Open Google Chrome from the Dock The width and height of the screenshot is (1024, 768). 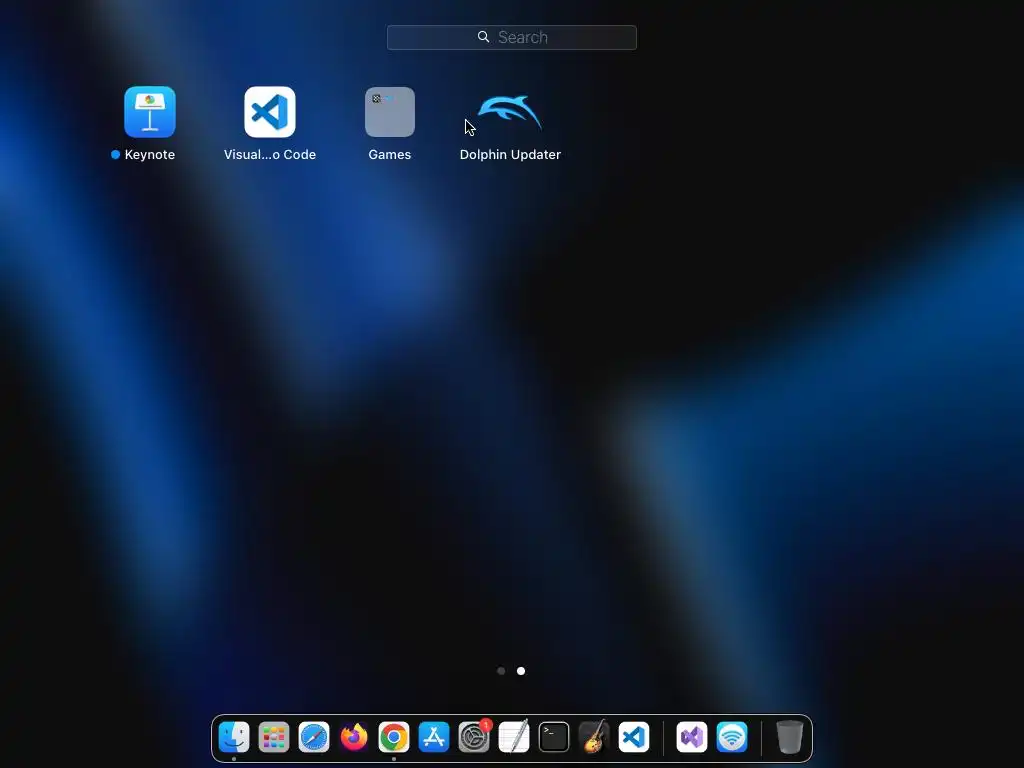click(x=394, y=737)
